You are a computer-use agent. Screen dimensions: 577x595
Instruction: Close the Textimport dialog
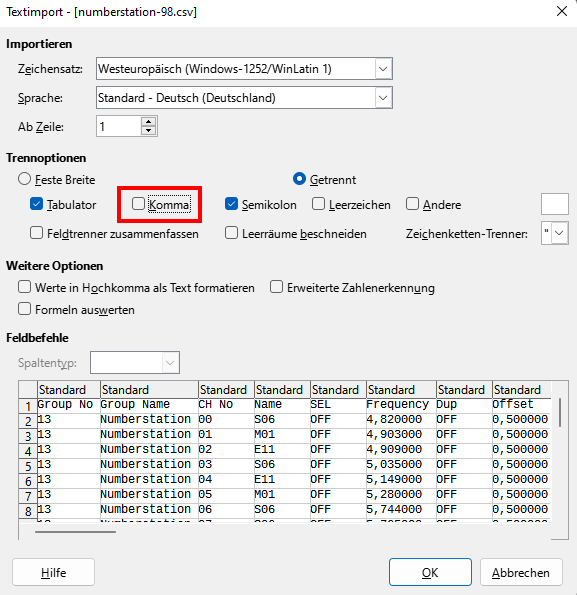click(x=562, y=11)
